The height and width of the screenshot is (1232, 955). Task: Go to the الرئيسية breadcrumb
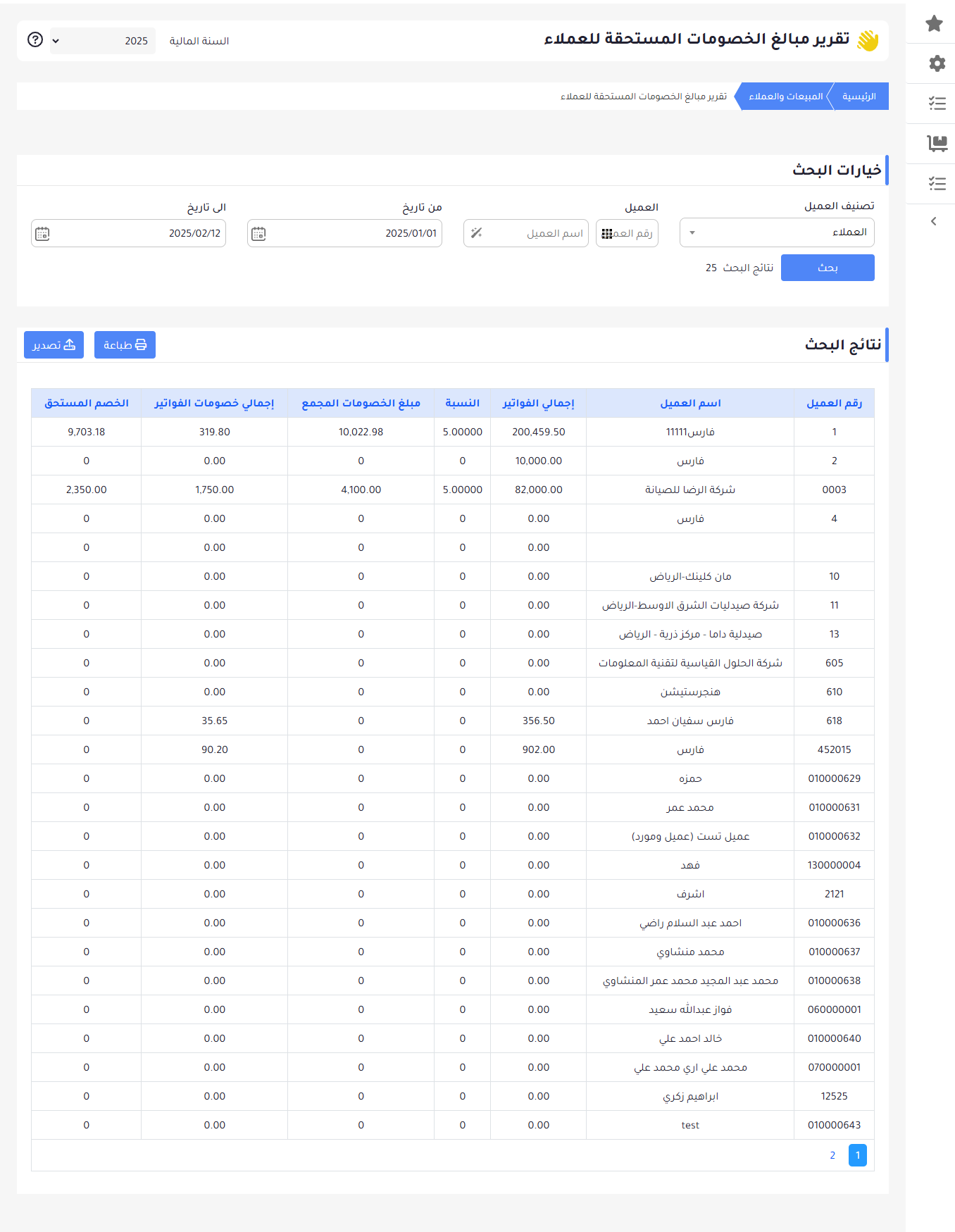point(859,97)
